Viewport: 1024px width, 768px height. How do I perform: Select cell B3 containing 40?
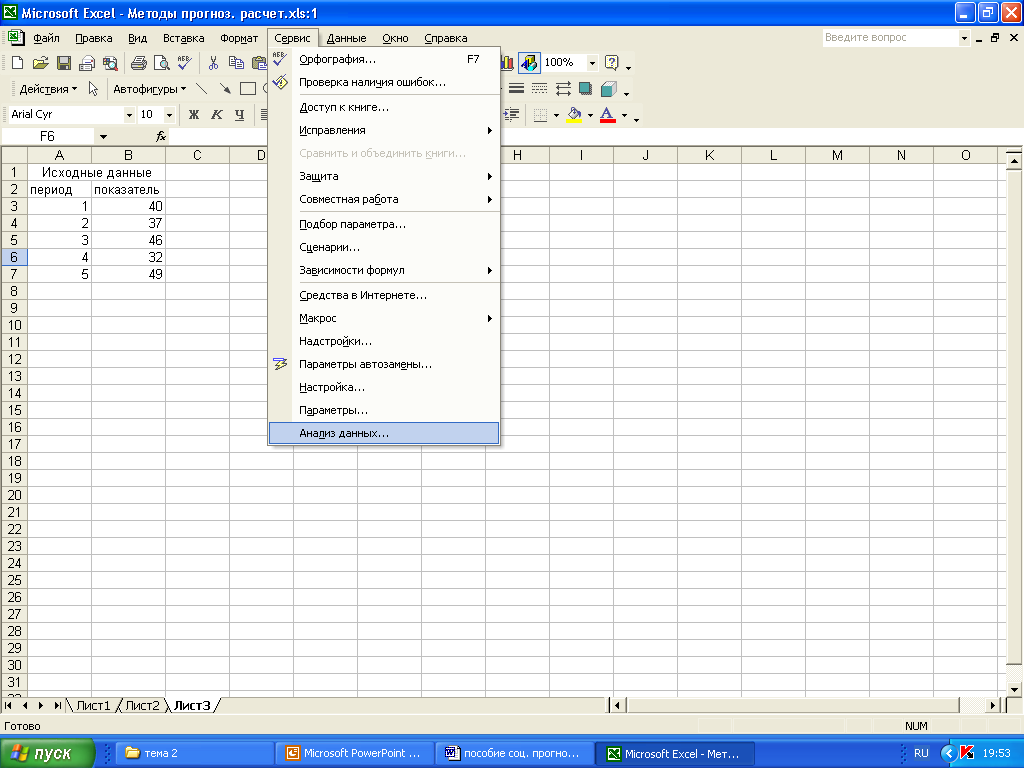point(128,206)
